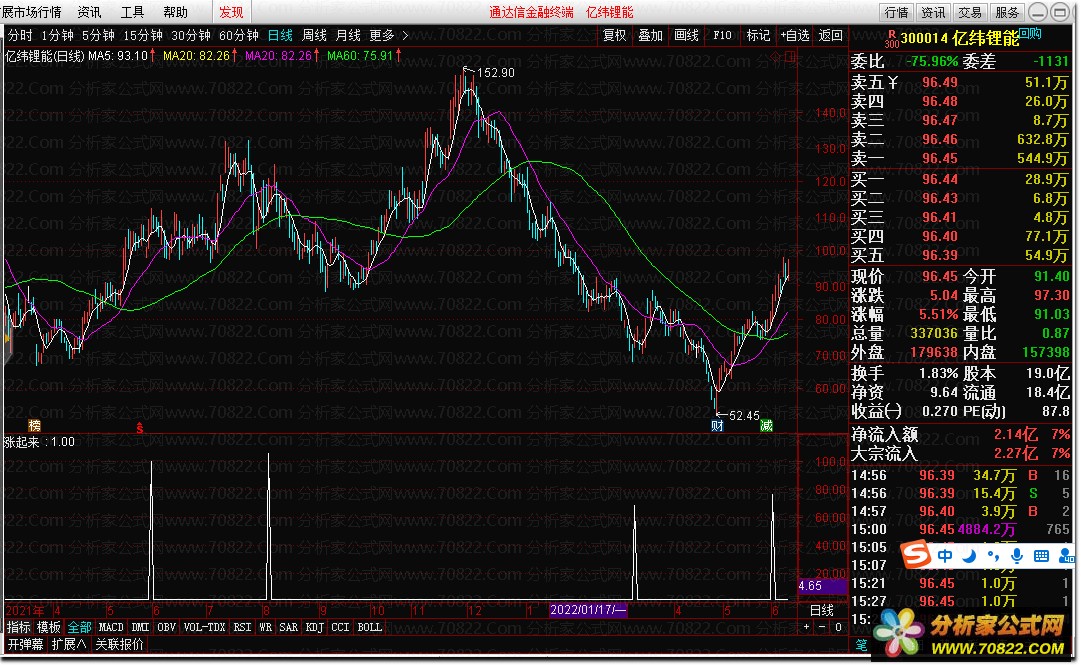Click the 全部 indicators tab

(x=79, y=627)
